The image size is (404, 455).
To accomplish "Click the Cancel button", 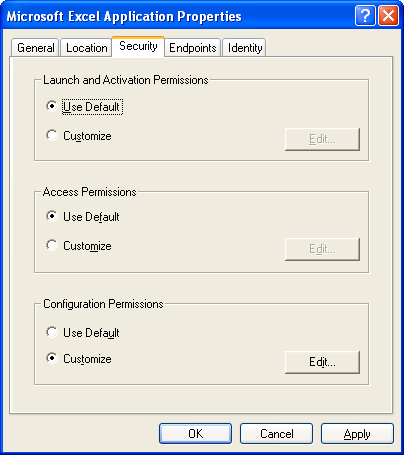I will pyautogui.click(x=276, y=433).
